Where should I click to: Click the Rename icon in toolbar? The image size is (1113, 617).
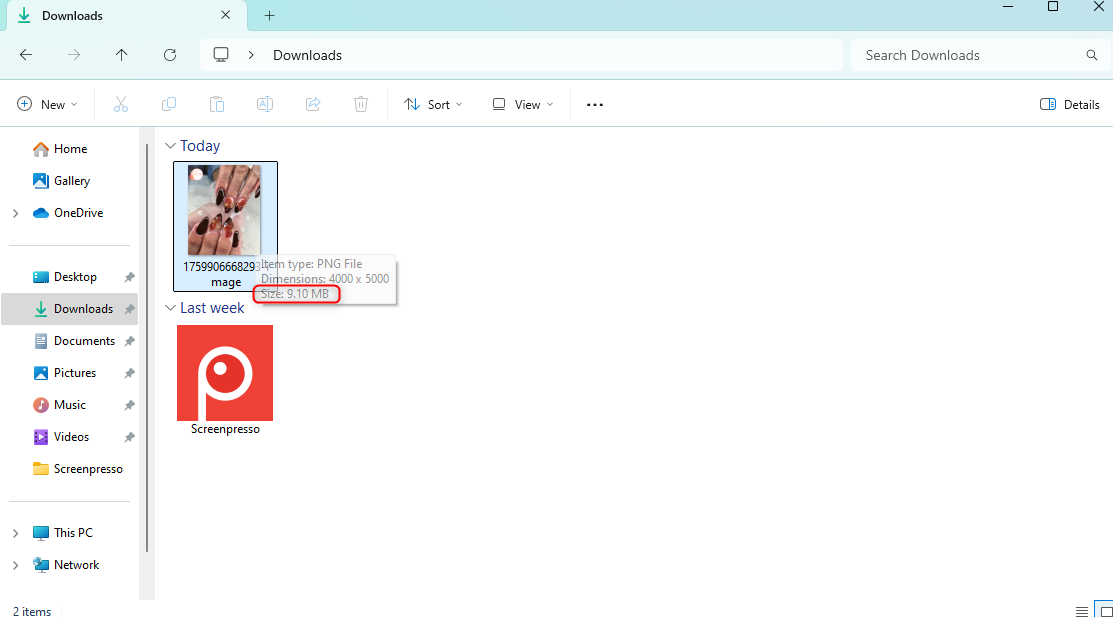pyautogui.click(x=265, y=104)
